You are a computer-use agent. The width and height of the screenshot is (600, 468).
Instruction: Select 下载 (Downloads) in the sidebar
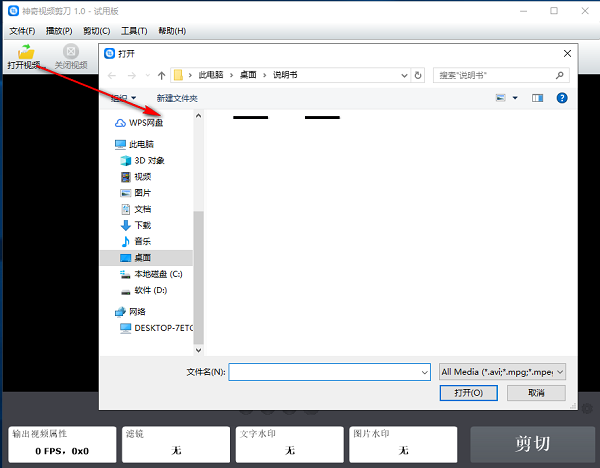click(x=142, y=225)
